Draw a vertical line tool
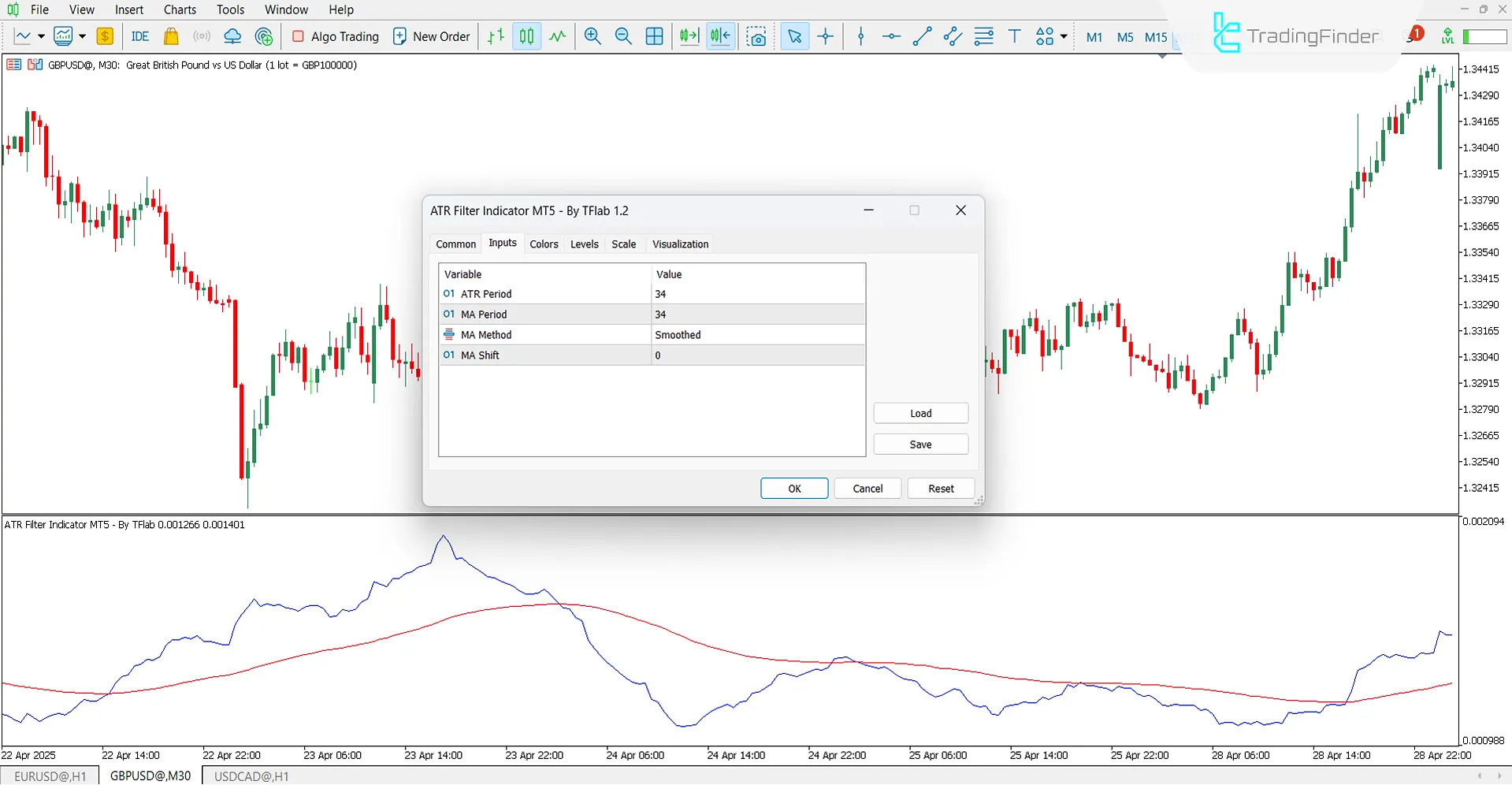Screen dimensions: 1512x785 pos(861,36)
